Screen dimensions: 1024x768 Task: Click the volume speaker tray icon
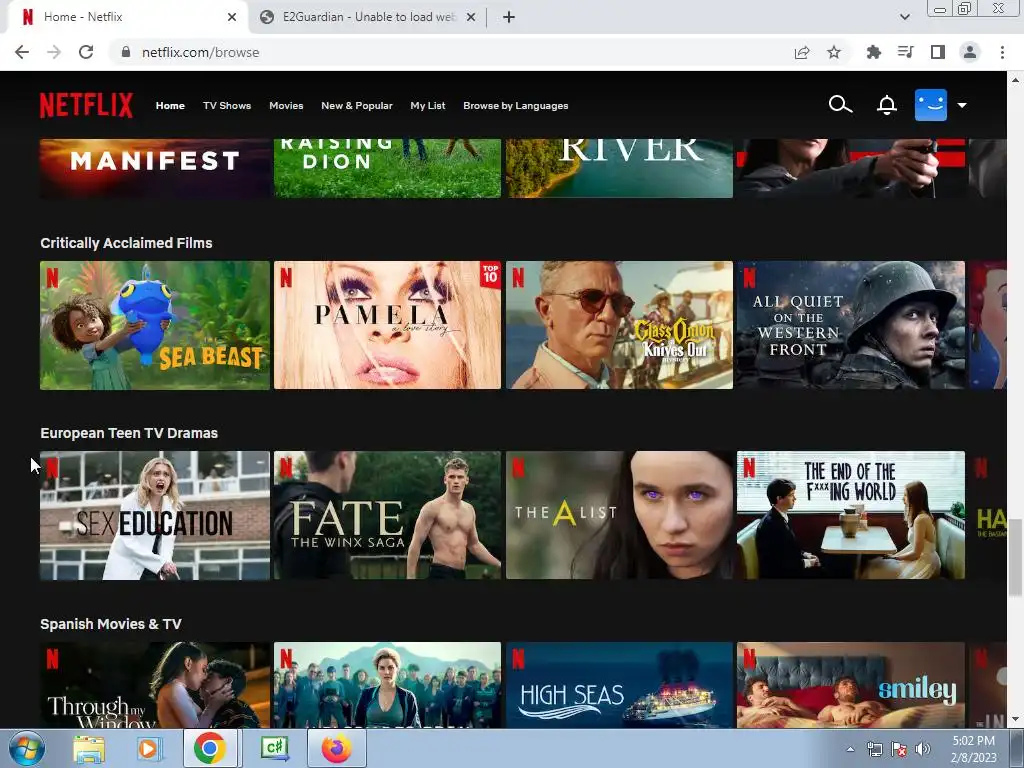pos(923,749)
